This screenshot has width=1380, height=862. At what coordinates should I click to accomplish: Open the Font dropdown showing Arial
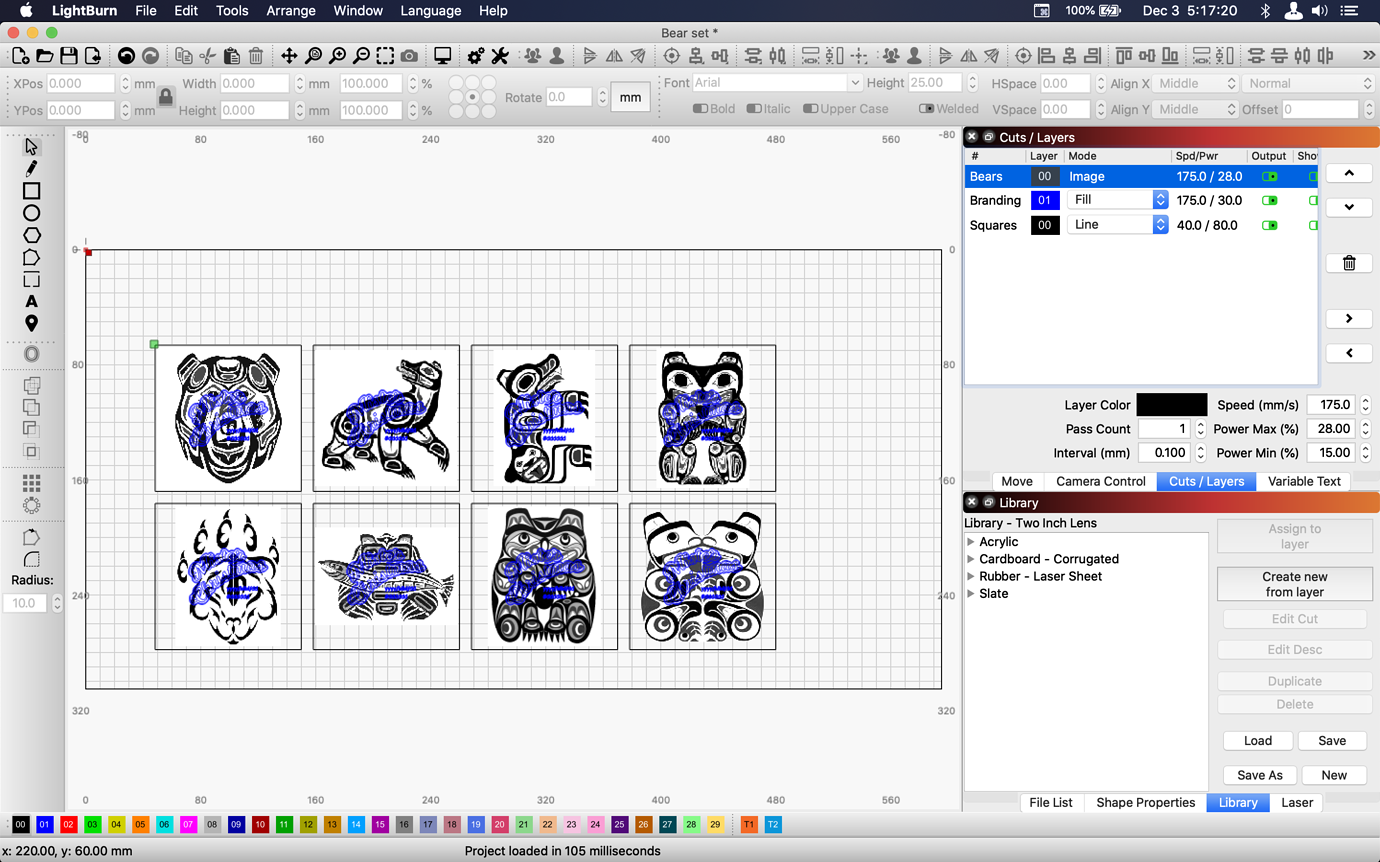pyautogui.click(x=777, y=83)
